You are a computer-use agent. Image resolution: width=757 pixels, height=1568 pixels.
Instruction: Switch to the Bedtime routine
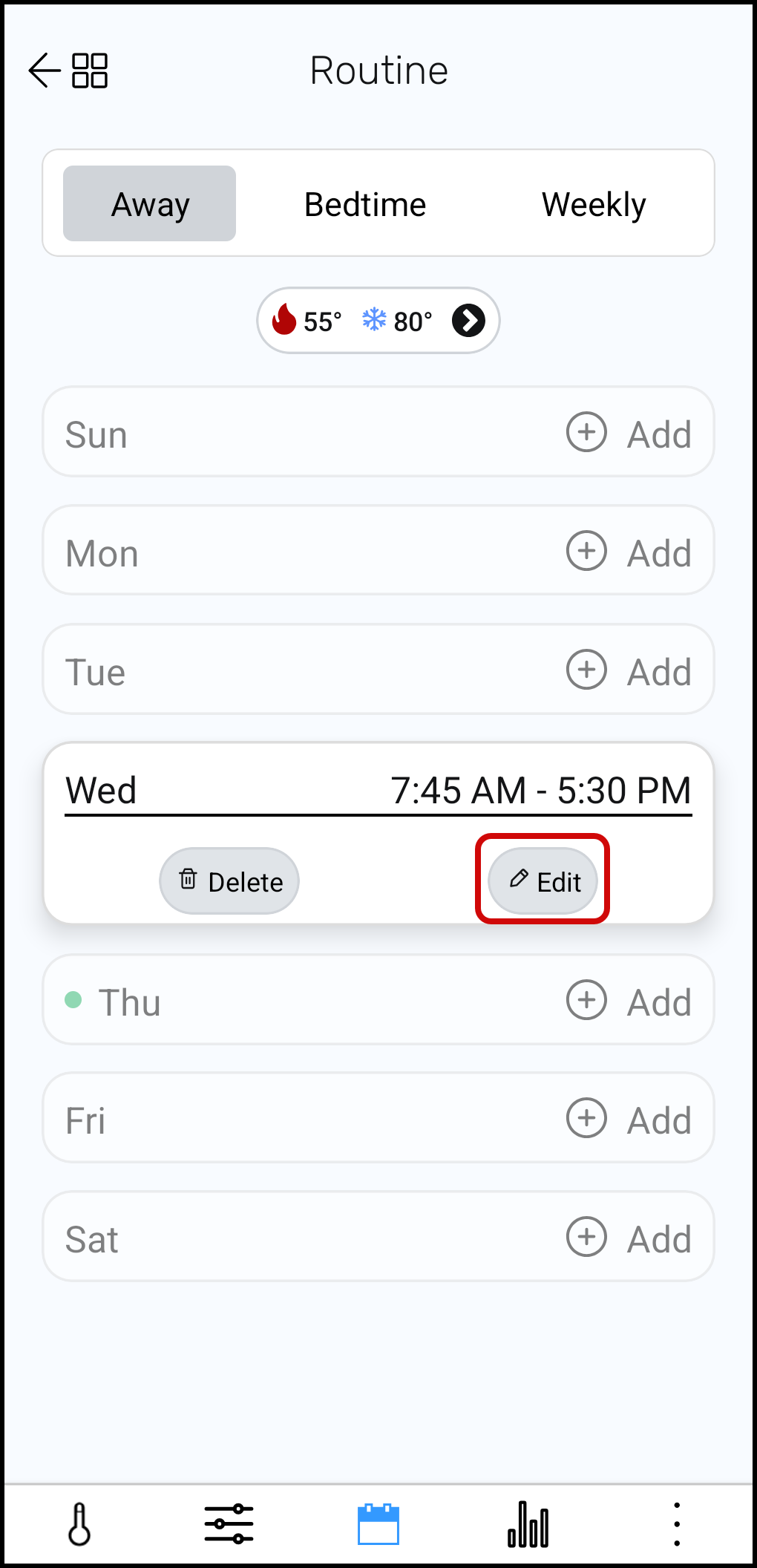(365, 204)
